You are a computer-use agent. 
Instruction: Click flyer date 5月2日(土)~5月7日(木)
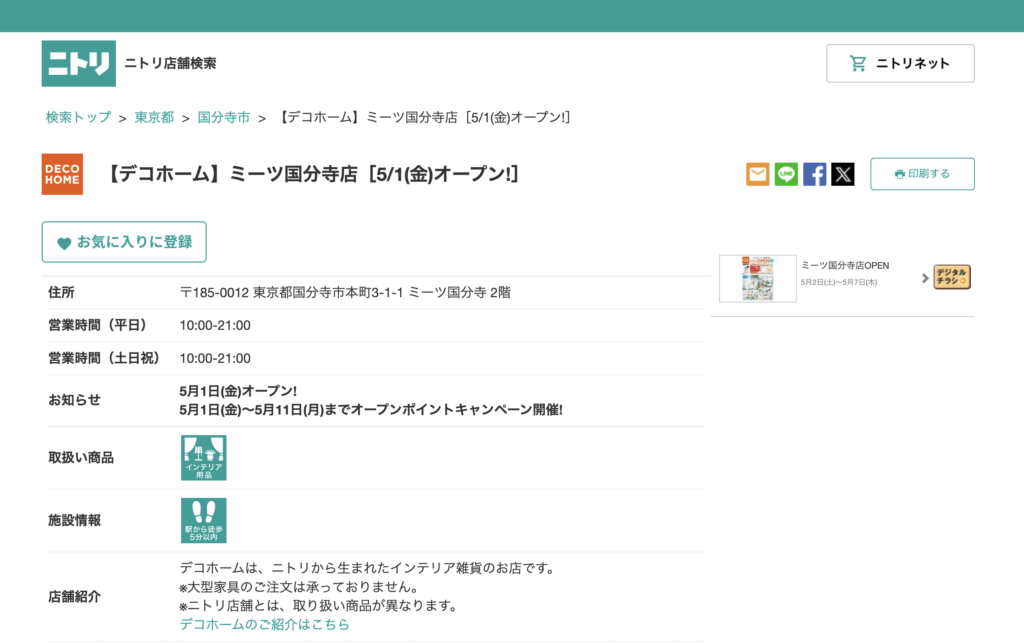coord(839,282)
